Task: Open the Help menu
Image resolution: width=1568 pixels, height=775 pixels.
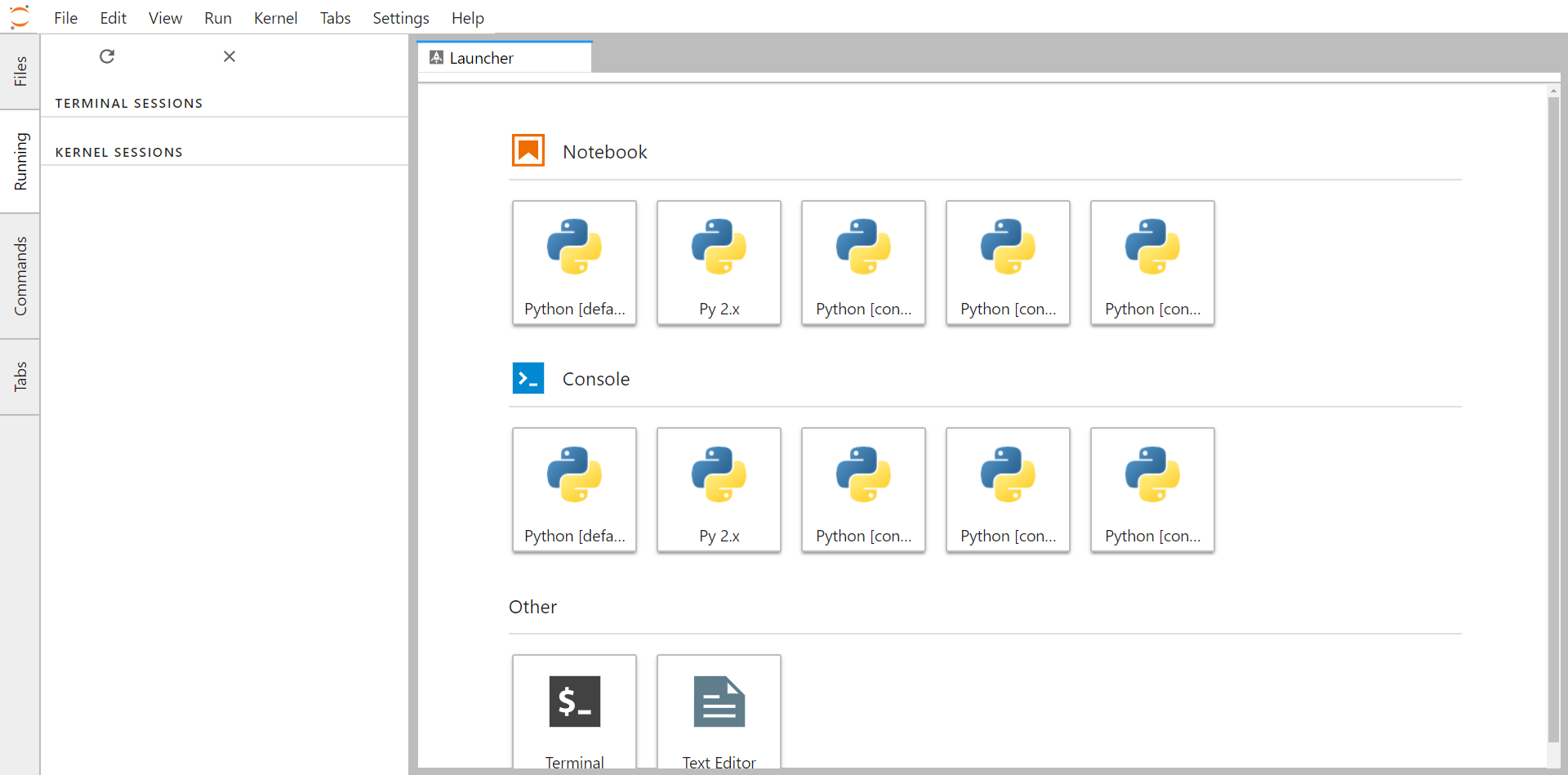Action: pos(467,18)
